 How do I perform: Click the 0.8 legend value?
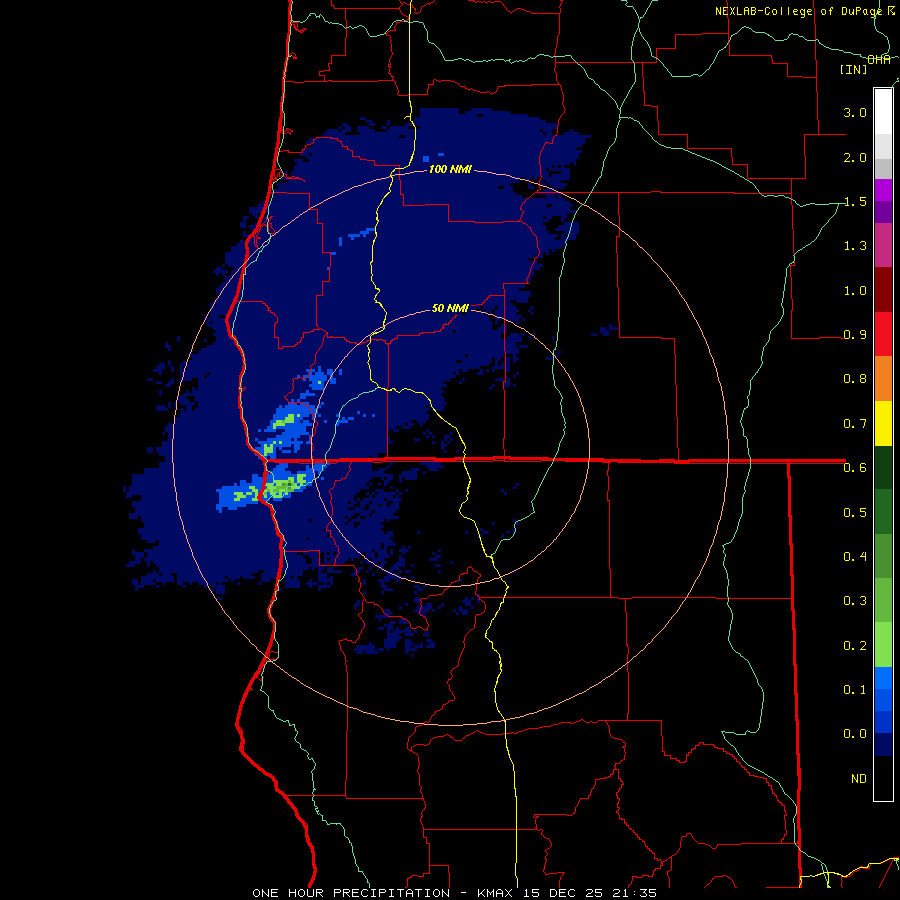855,379
